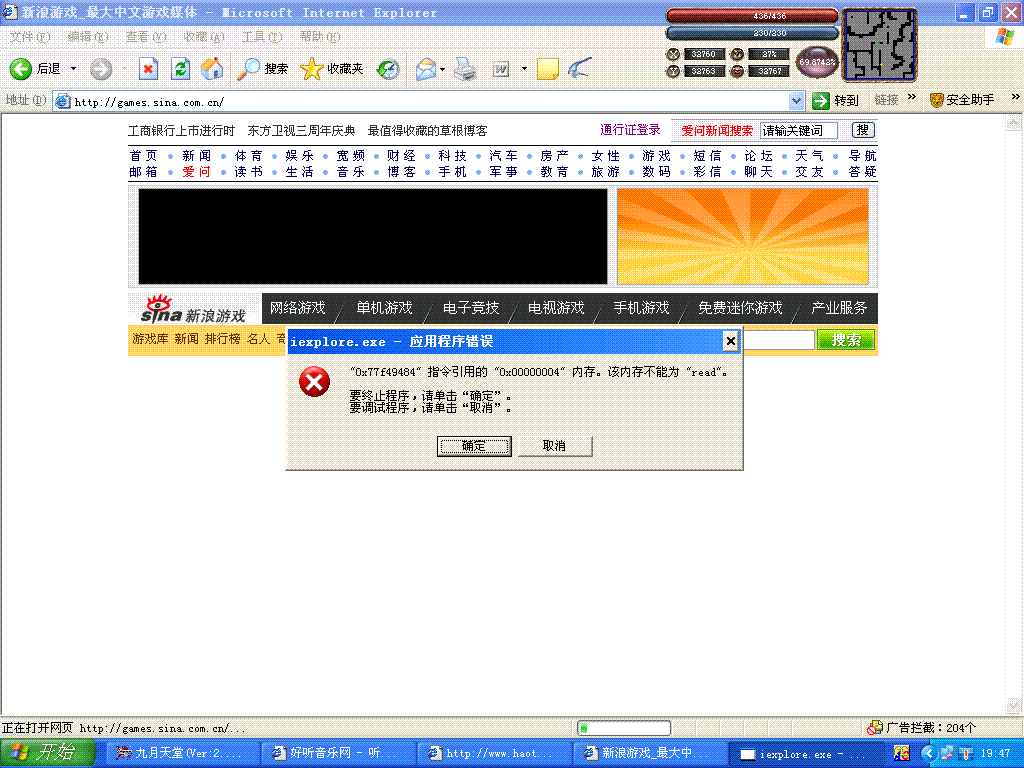Image resolution: width=1024 pixels, height=768 pixels.
Task: Go to Home page via house icon
Action: click(x=212, y=69)
